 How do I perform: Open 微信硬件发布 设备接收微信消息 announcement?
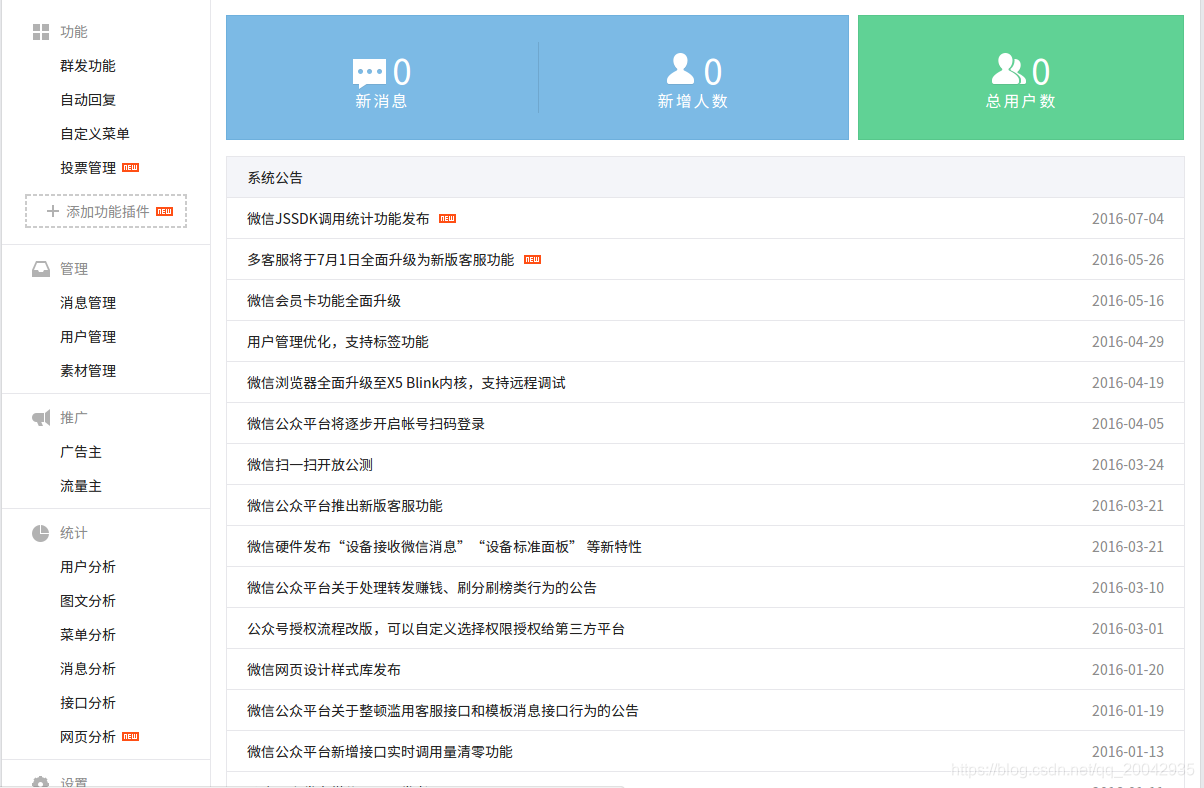click(444, 547)
